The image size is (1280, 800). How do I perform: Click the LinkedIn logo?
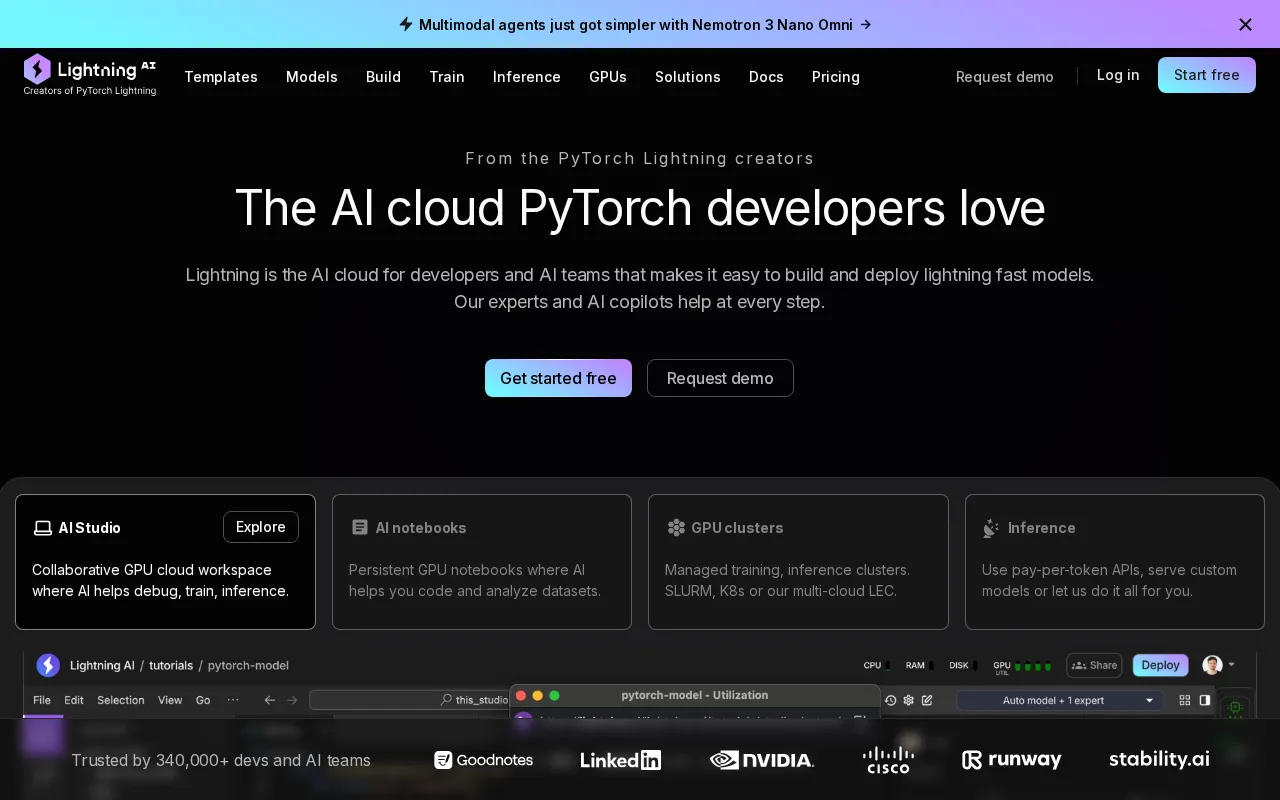620,760
